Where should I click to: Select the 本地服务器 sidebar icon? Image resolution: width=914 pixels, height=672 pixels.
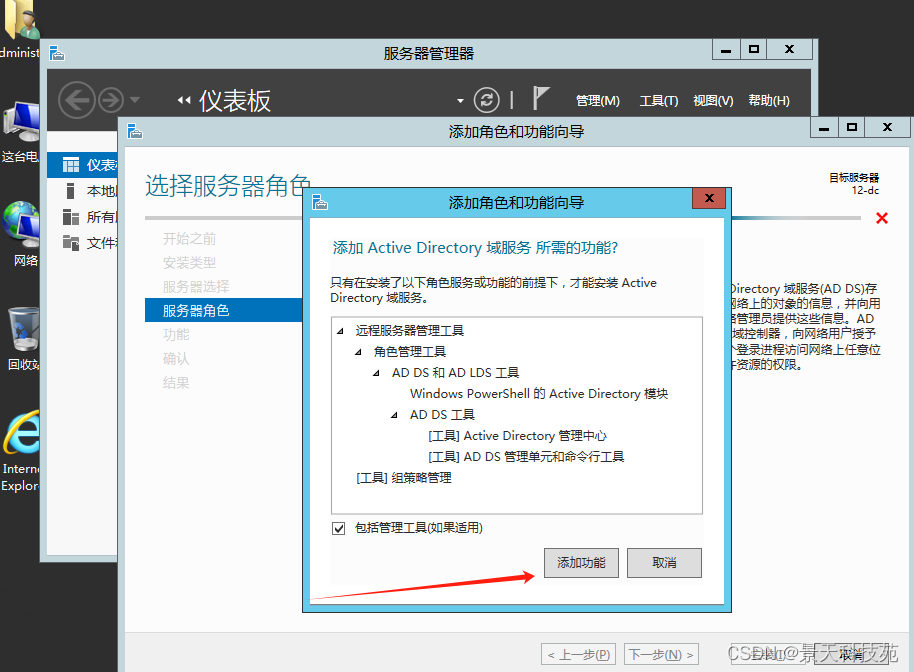(71, 191)
